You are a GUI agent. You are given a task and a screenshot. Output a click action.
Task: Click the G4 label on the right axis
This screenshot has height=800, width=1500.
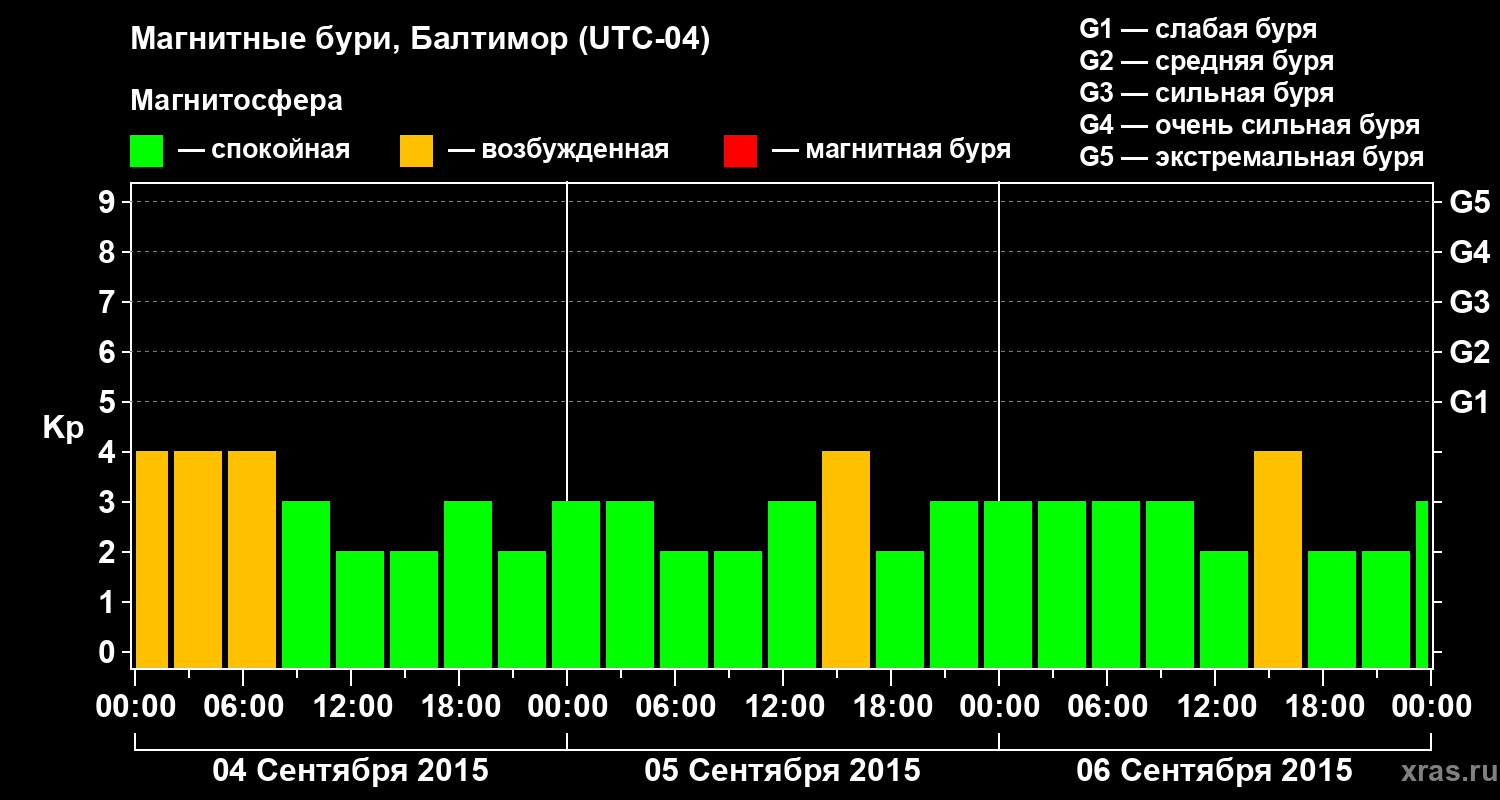click(x=1470, y=253)
